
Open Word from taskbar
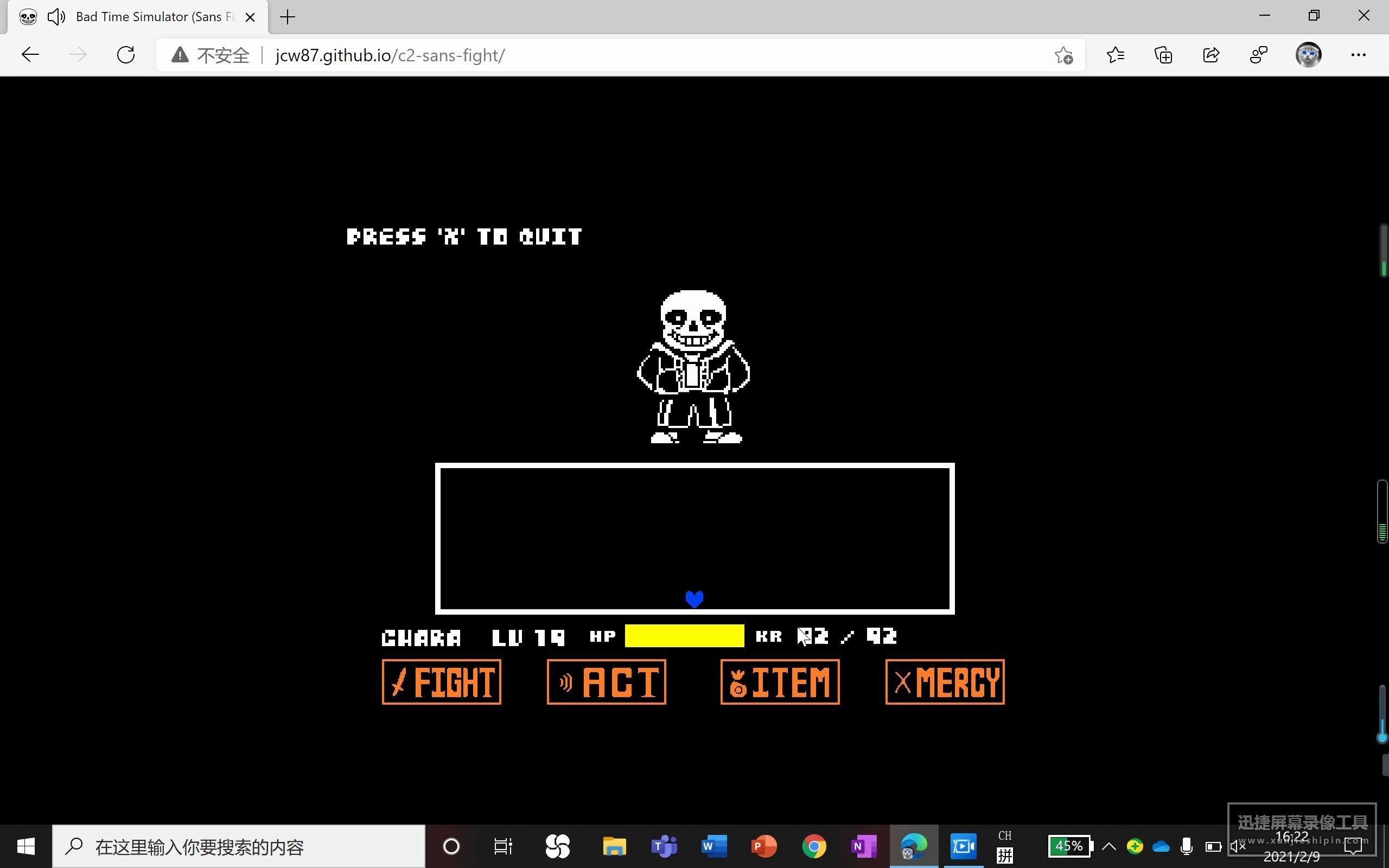pos(714,846)
